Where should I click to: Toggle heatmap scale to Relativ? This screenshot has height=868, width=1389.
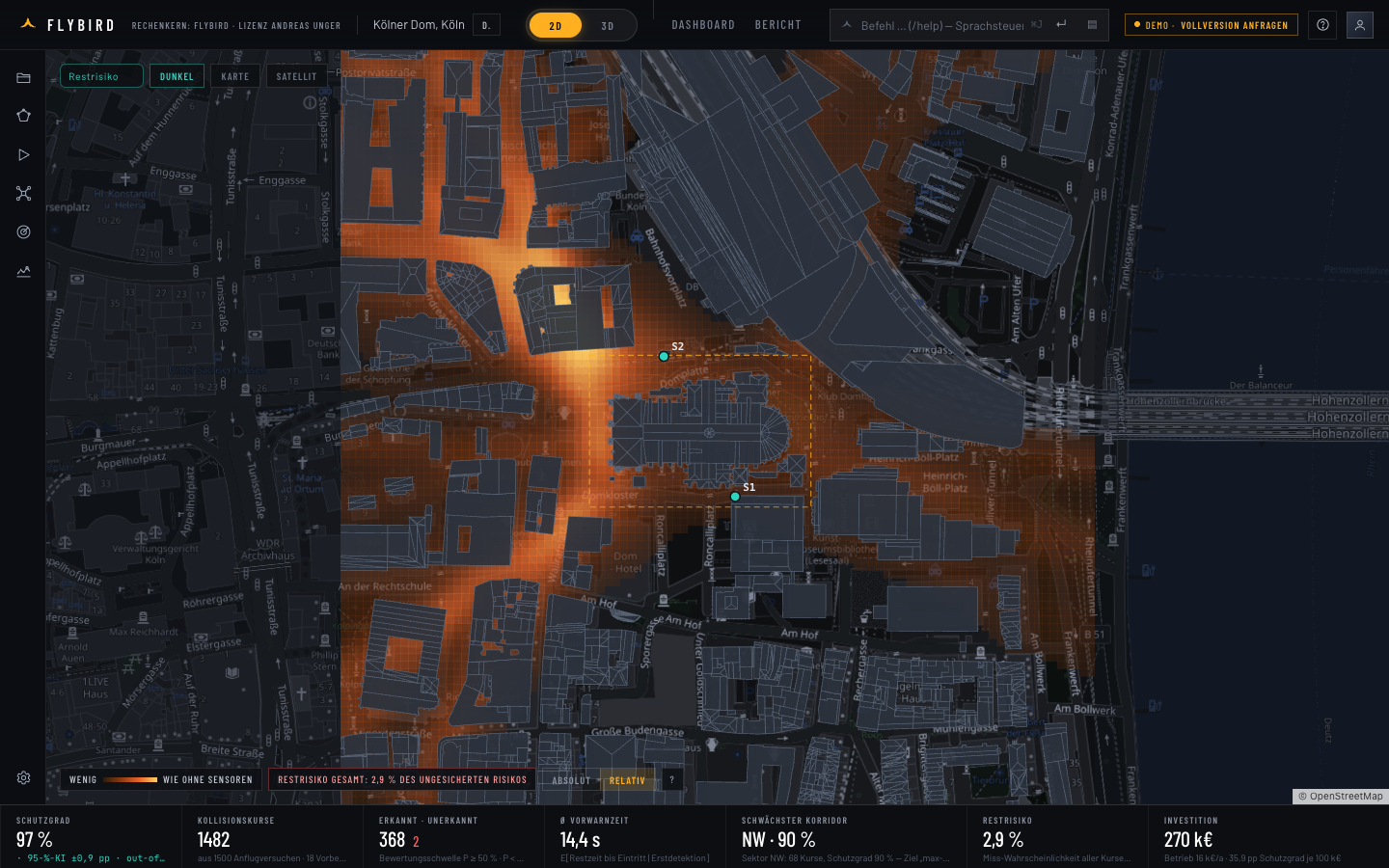(x=627, y=780)
